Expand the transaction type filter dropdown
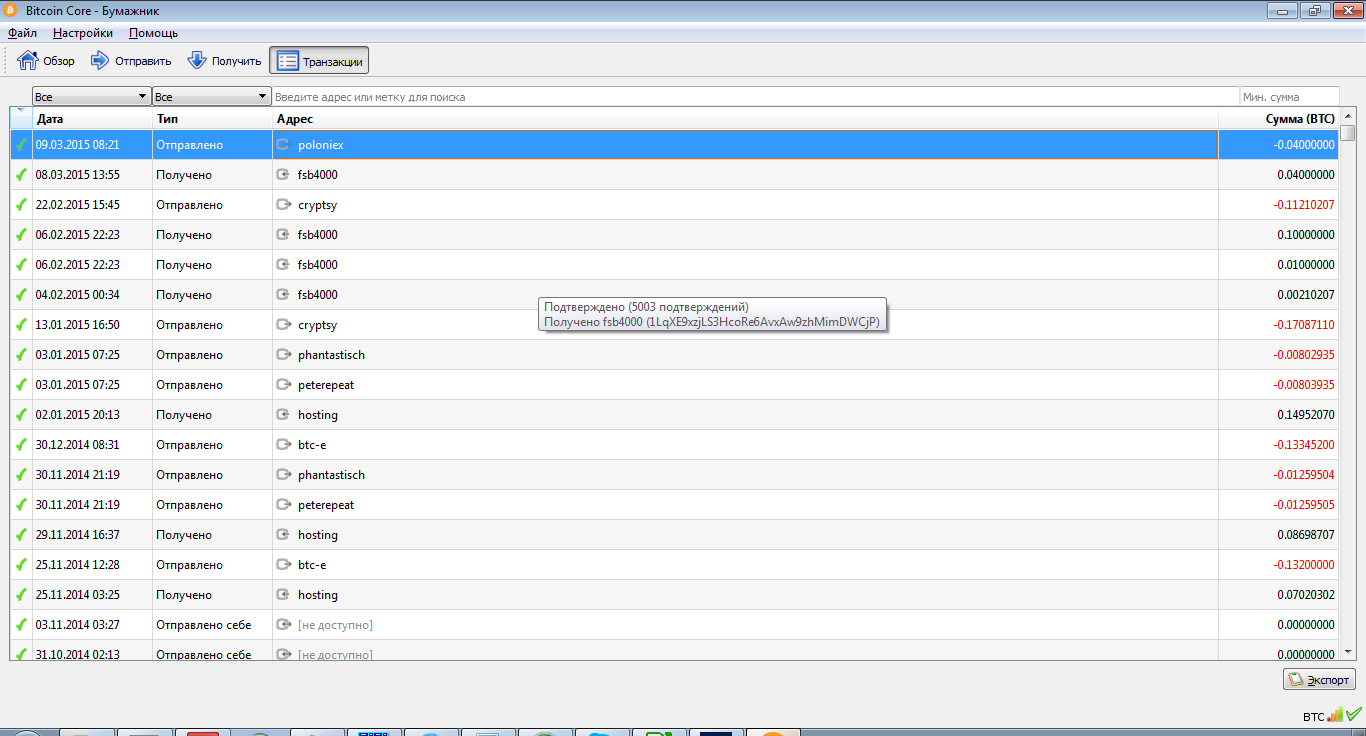The image size is (1366, 736). point(211,97)
